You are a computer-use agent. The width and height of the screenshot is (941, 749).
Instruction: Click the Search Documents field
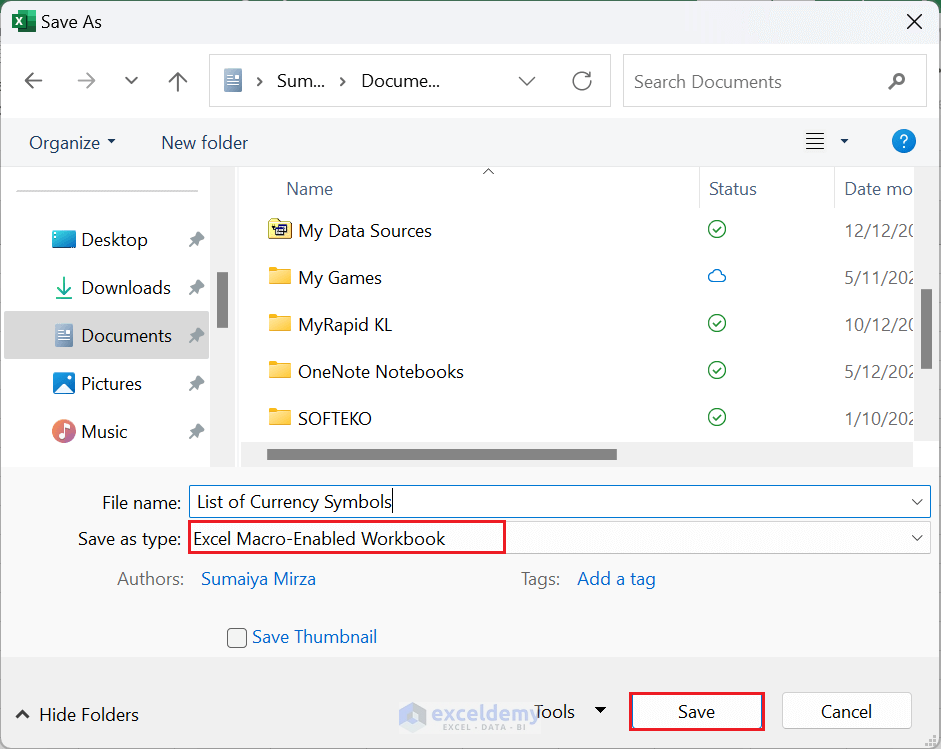(750, 82)
